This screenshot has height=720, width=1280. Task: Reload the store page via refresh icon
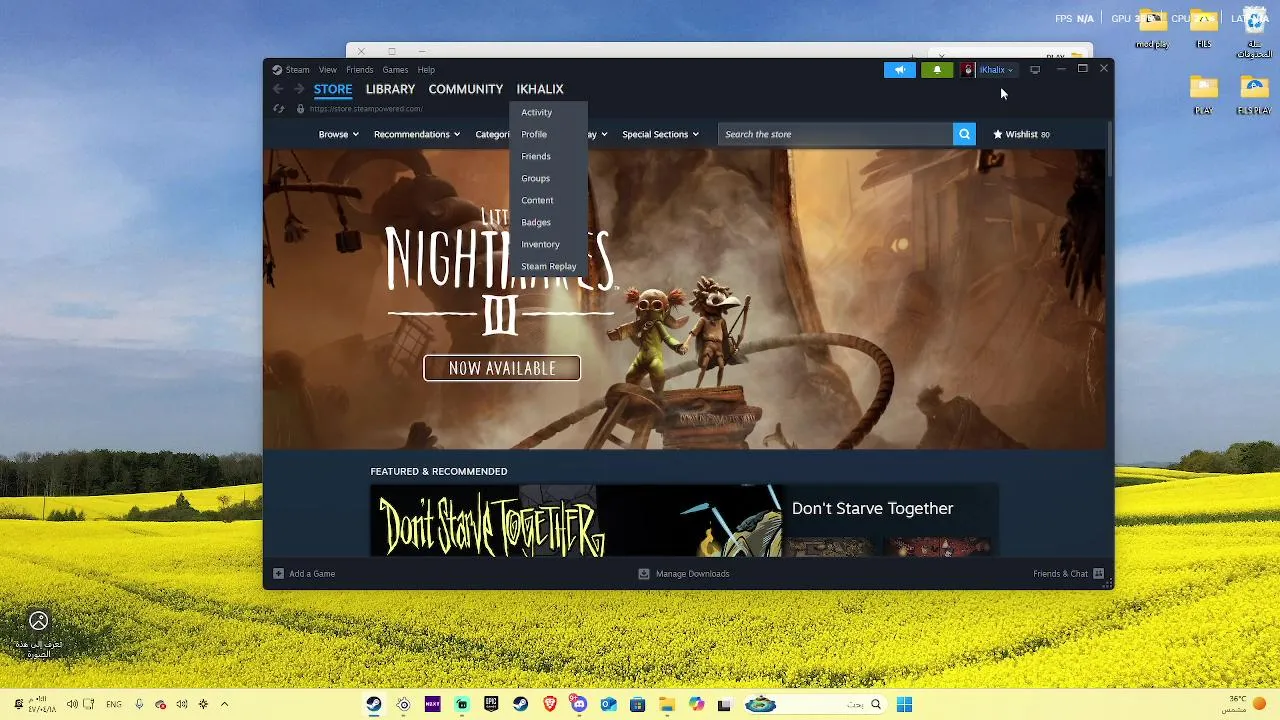(279, 109)
